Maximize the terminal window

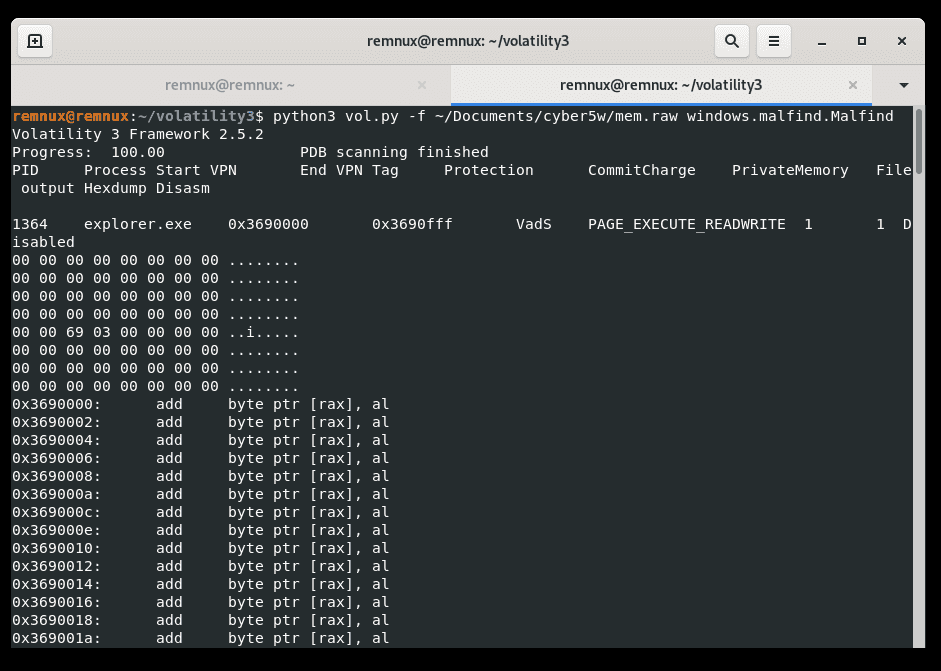(862, 41)
